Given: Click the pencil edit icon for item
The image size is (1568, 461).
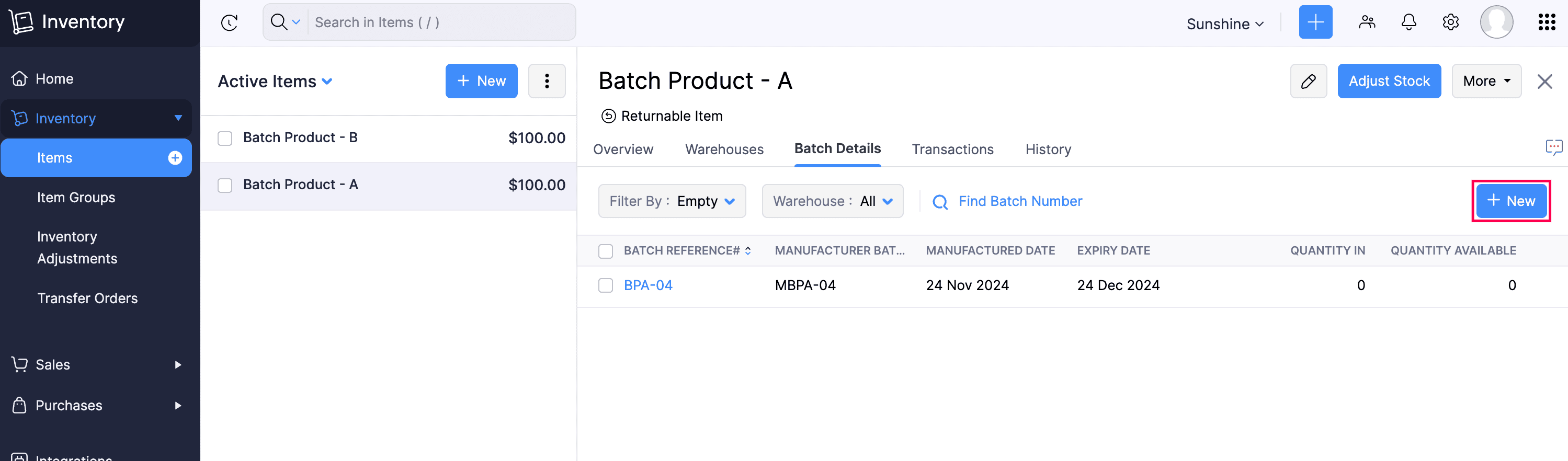Looking at the screenshot, I should 1308,81.
